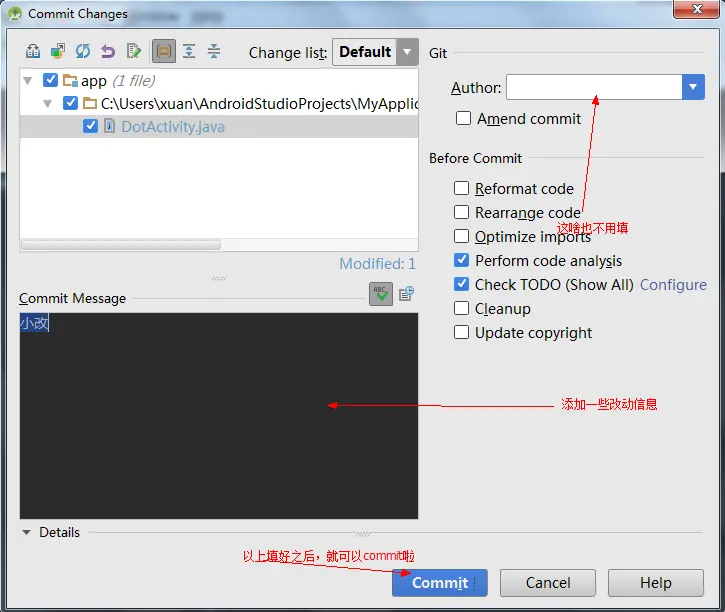Click the Jump to Source edit icon
The width and height of the screenshot is (725, 612).
pos(133,51)
